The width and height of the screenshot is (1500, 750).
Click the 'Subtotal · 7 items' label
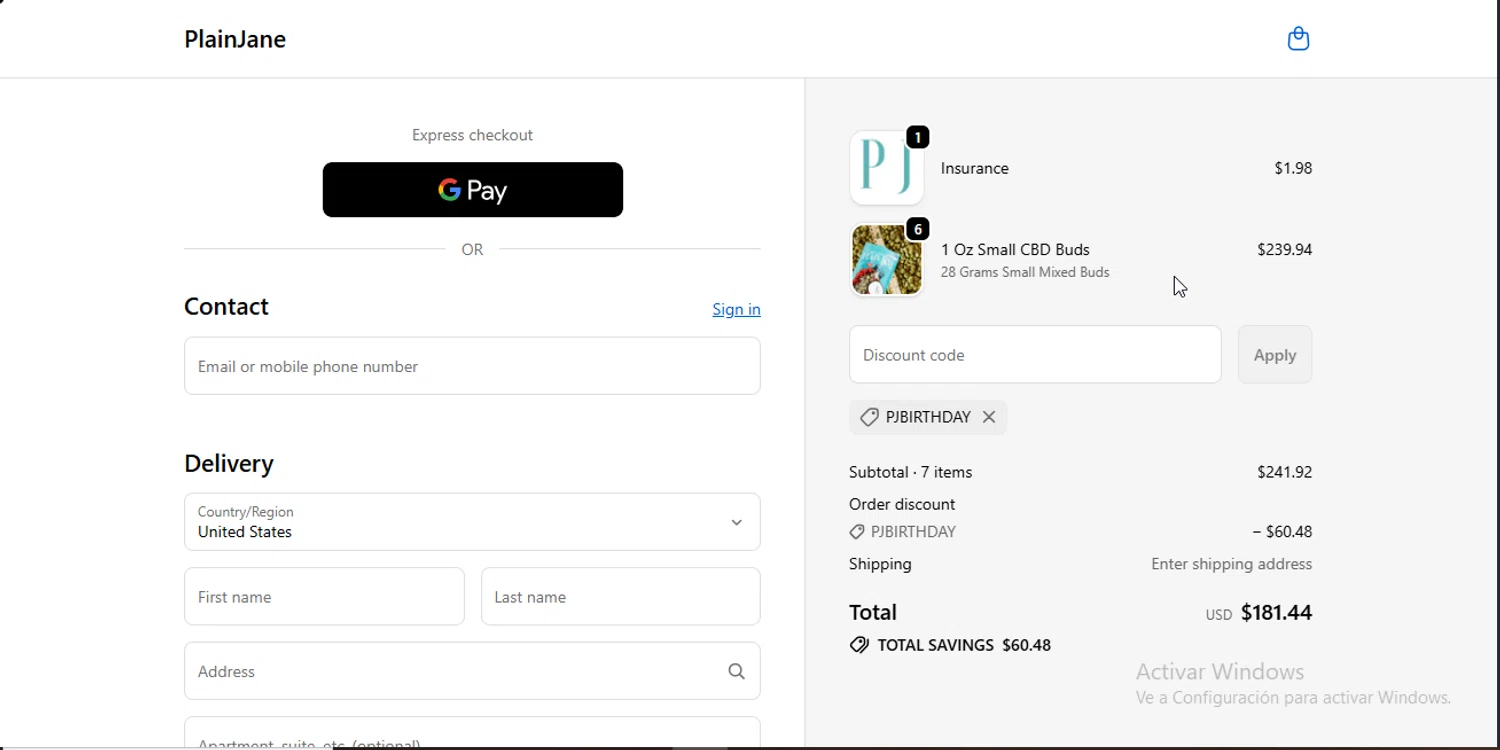[910, 472]
